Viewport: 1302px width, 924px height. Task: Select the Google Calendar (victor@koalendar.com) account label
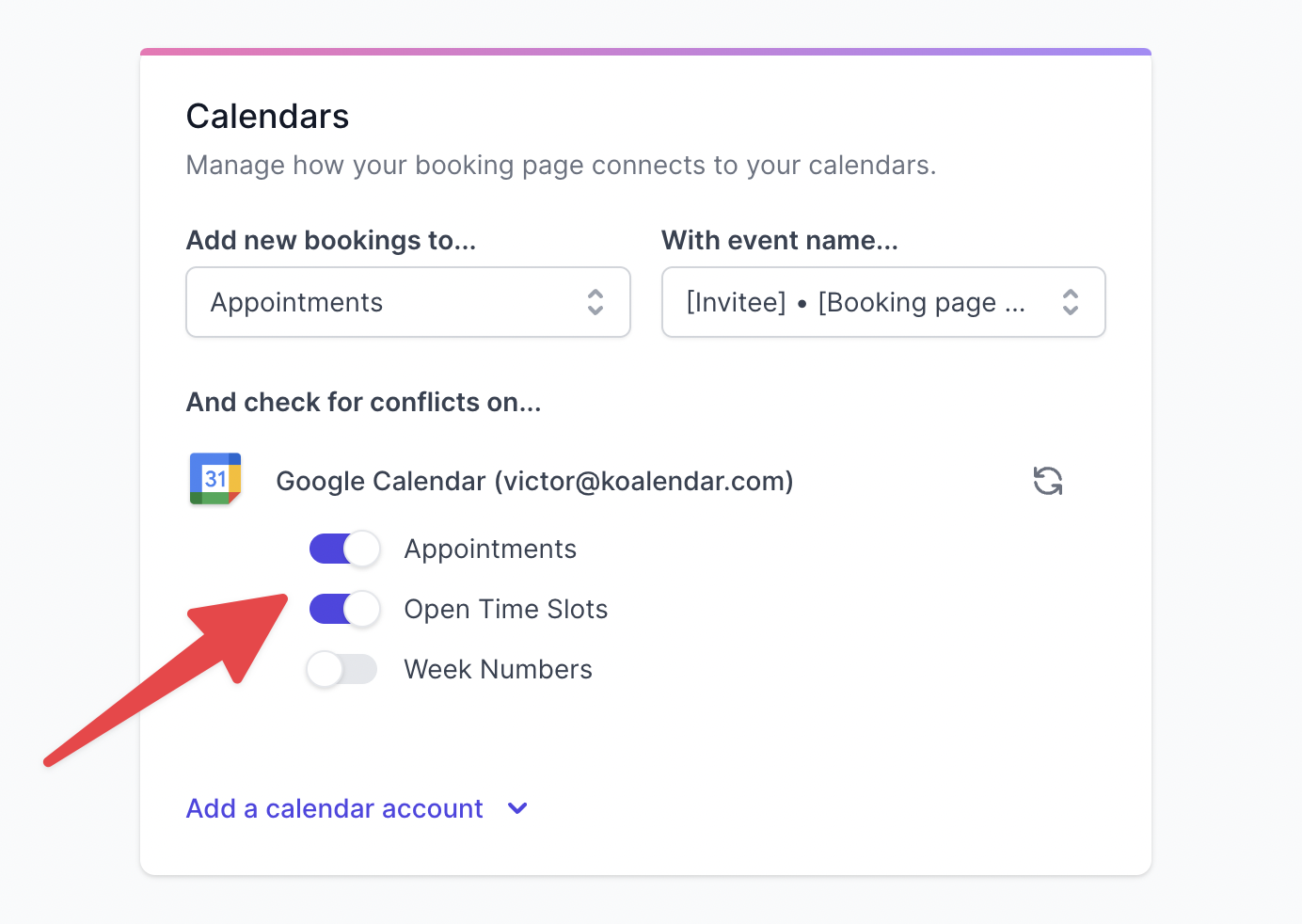point(534,481)
